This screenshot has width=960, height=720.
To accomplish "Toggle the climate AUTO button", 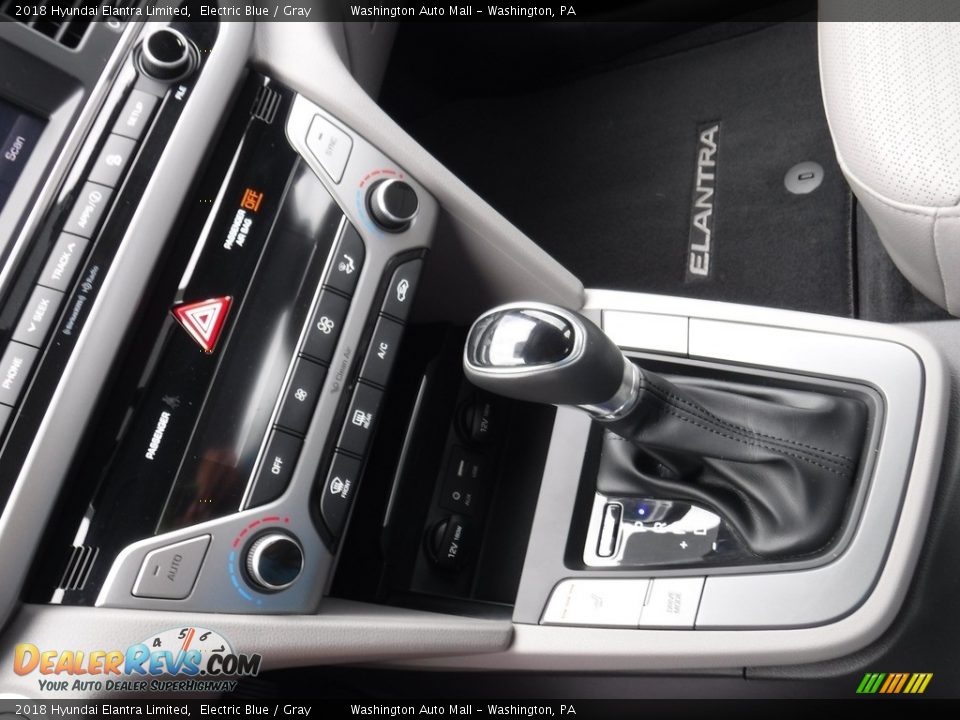I will point(171,568).
